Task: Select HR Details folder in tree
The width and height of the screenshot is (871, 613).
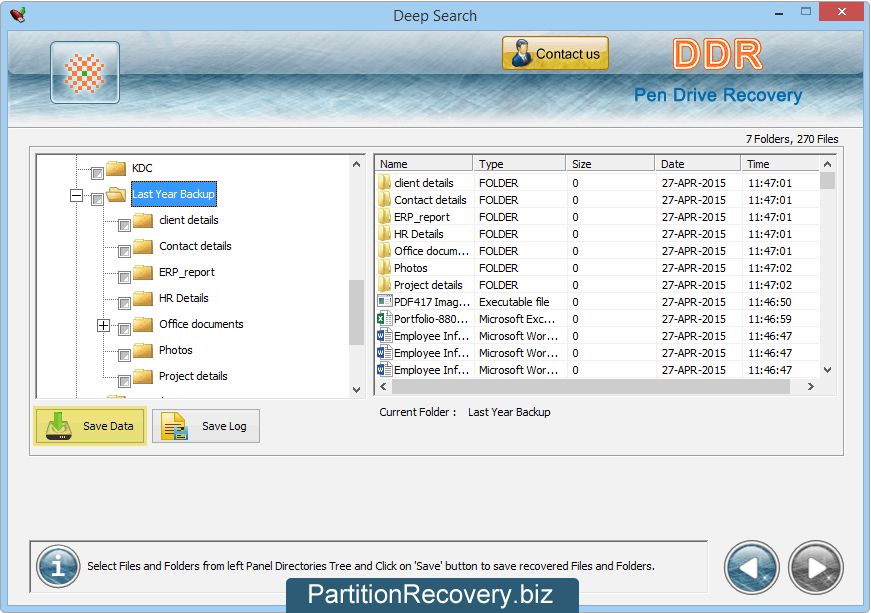Action: coord(183,298)
